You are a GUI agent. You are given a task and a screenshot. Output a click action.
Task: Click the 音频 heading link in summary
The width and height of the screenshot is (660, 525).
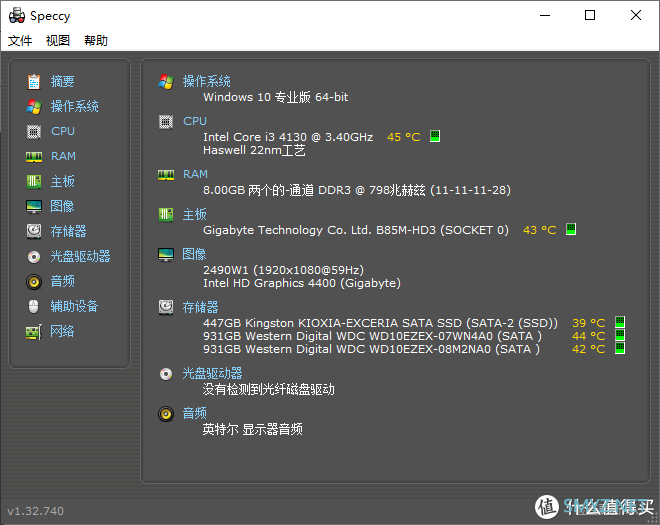click(194, 413)
